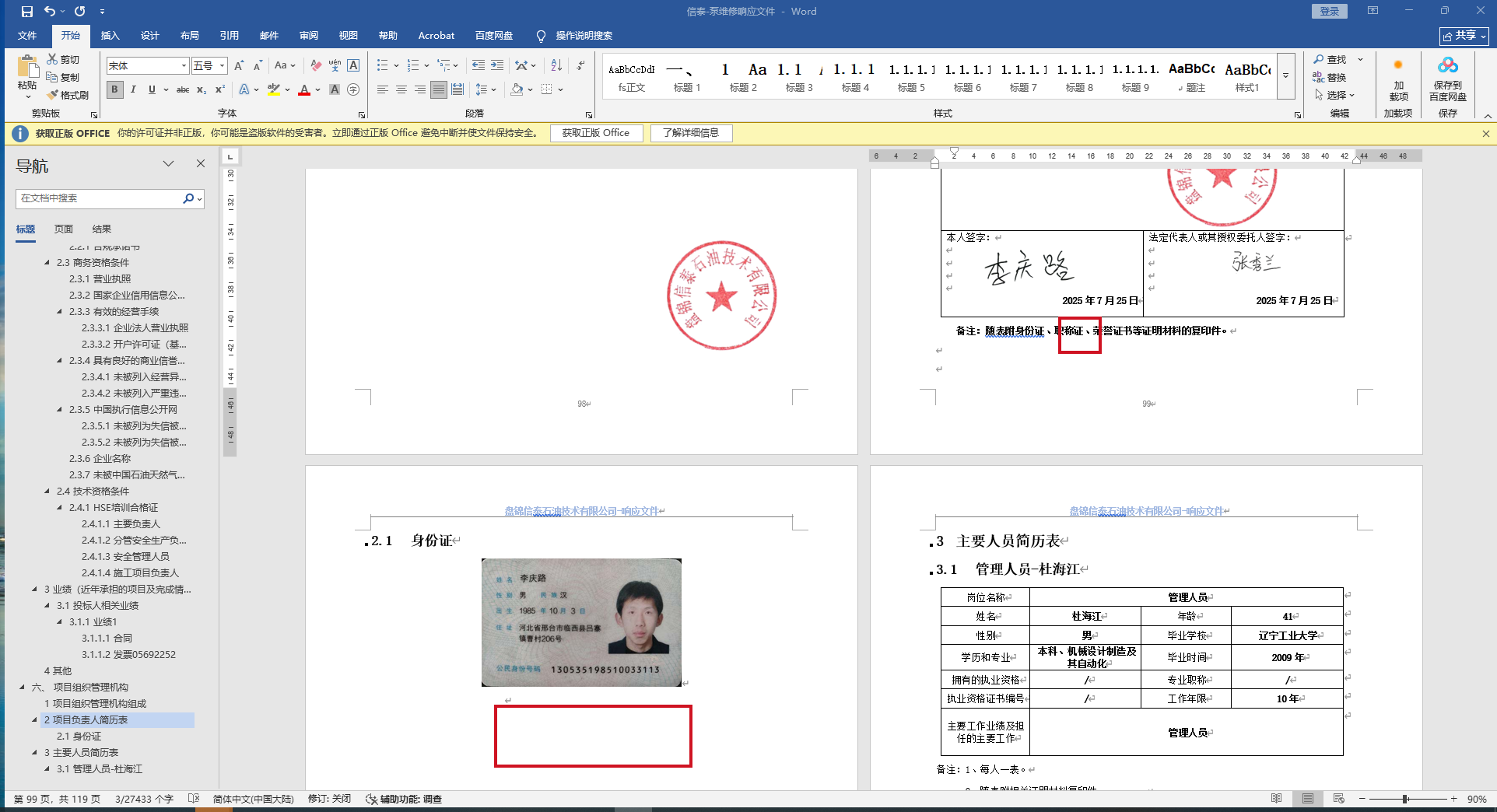Viewport: 1497px width, 812px height.
Task: Apply the enclosed character (字) tool
Action: [x=353, y=90]
